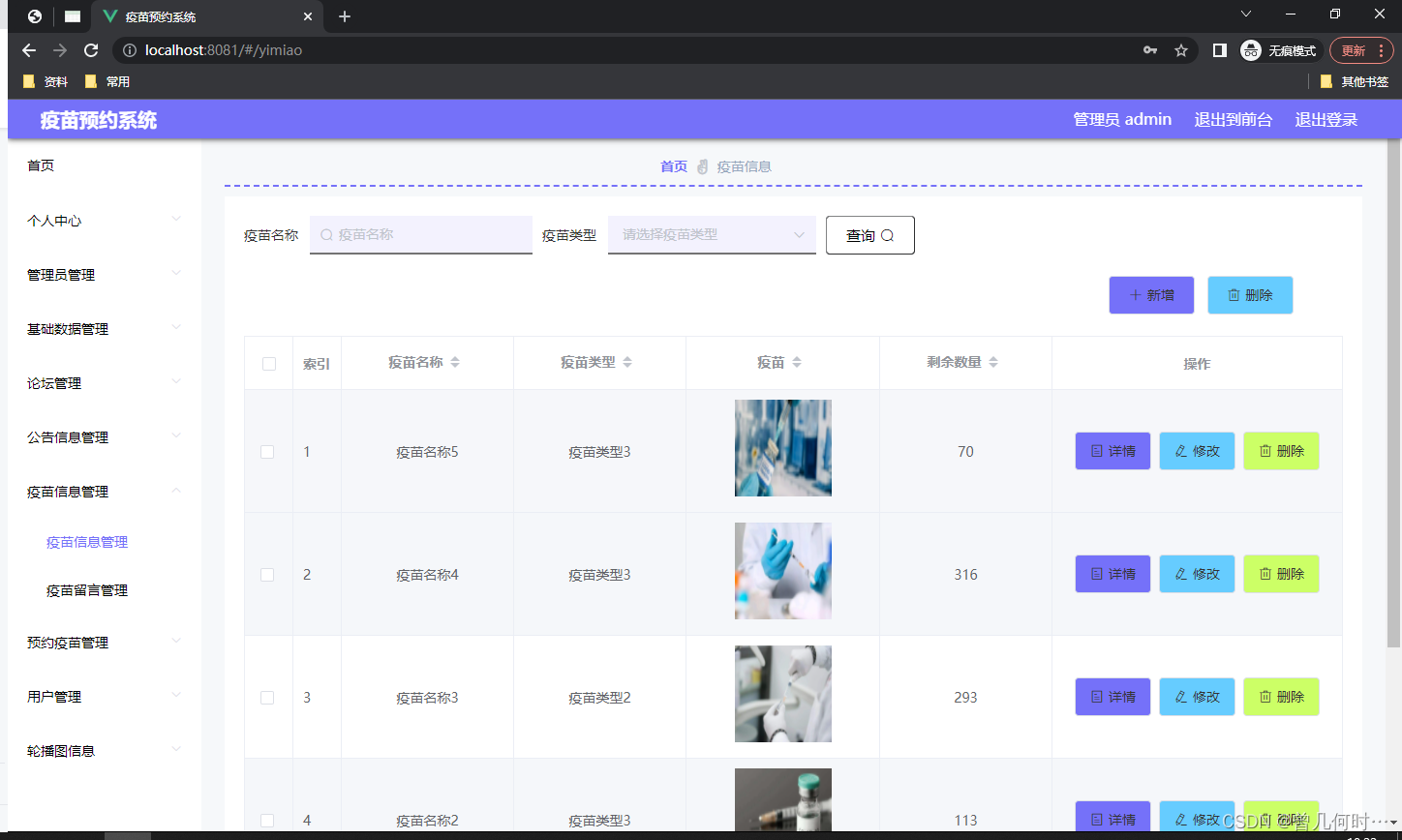This screenshot has width=1402, height=840.
Task: Sort by 疫苗类型 column sort arrows
Action: coord(627,362)
